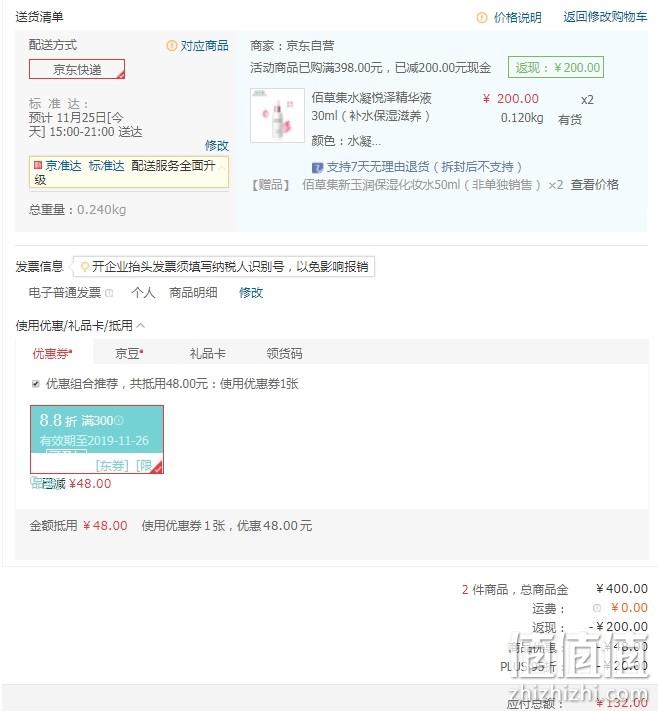Image resolution: width=658 pixels, height=711 pixels.
Task: Switch to 领货码 tab
Action: [284, 353]
